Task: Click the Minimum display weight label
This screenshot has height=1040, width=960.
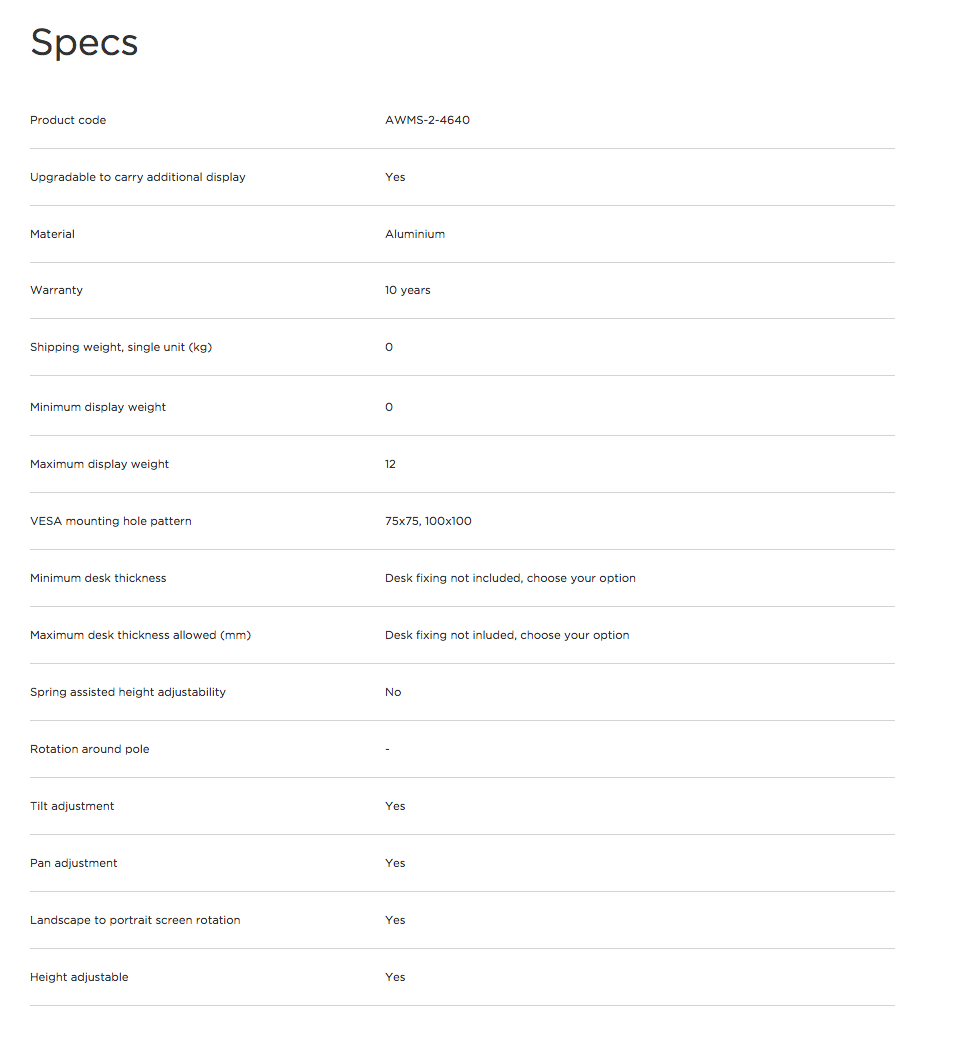Action: point(98,407)
